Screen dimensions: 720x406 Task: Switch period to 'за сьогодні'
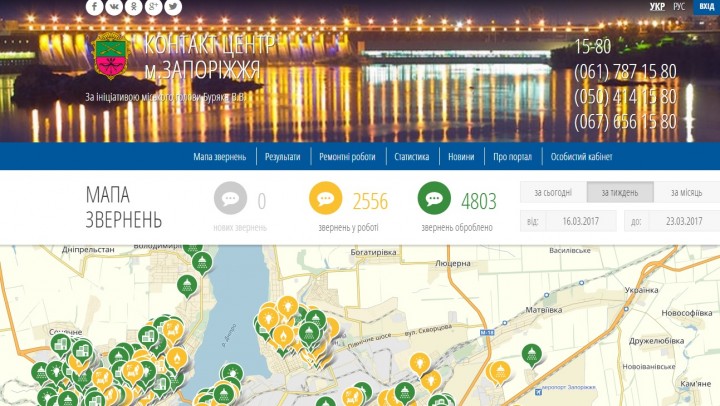point(553,192)
